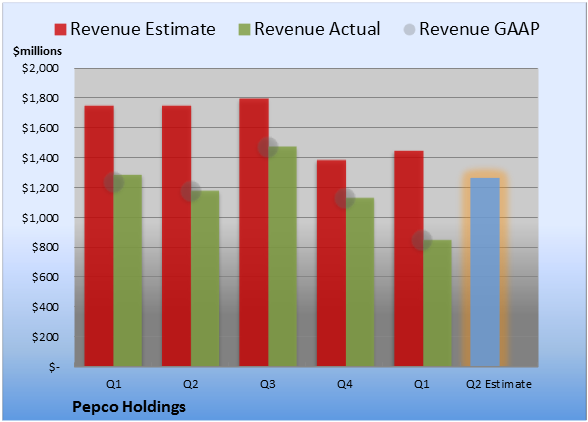The height and width of the screenshot is (422, 588).
Task: Select the 'Revenue Actual' legend label
Action: [317, 29]
